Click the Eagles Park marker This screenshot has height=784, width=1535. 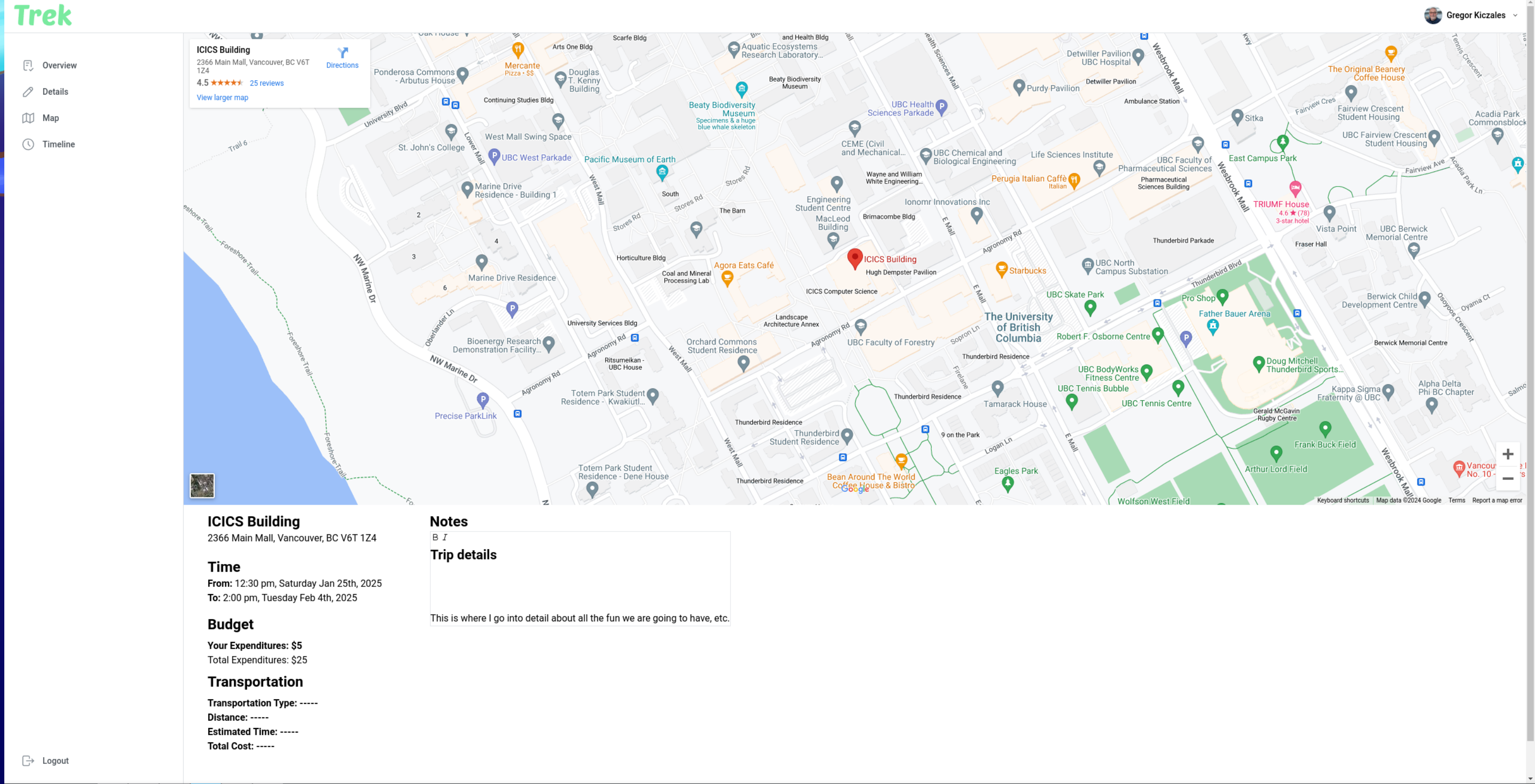pyautogui.click(x=1008, y=485)
